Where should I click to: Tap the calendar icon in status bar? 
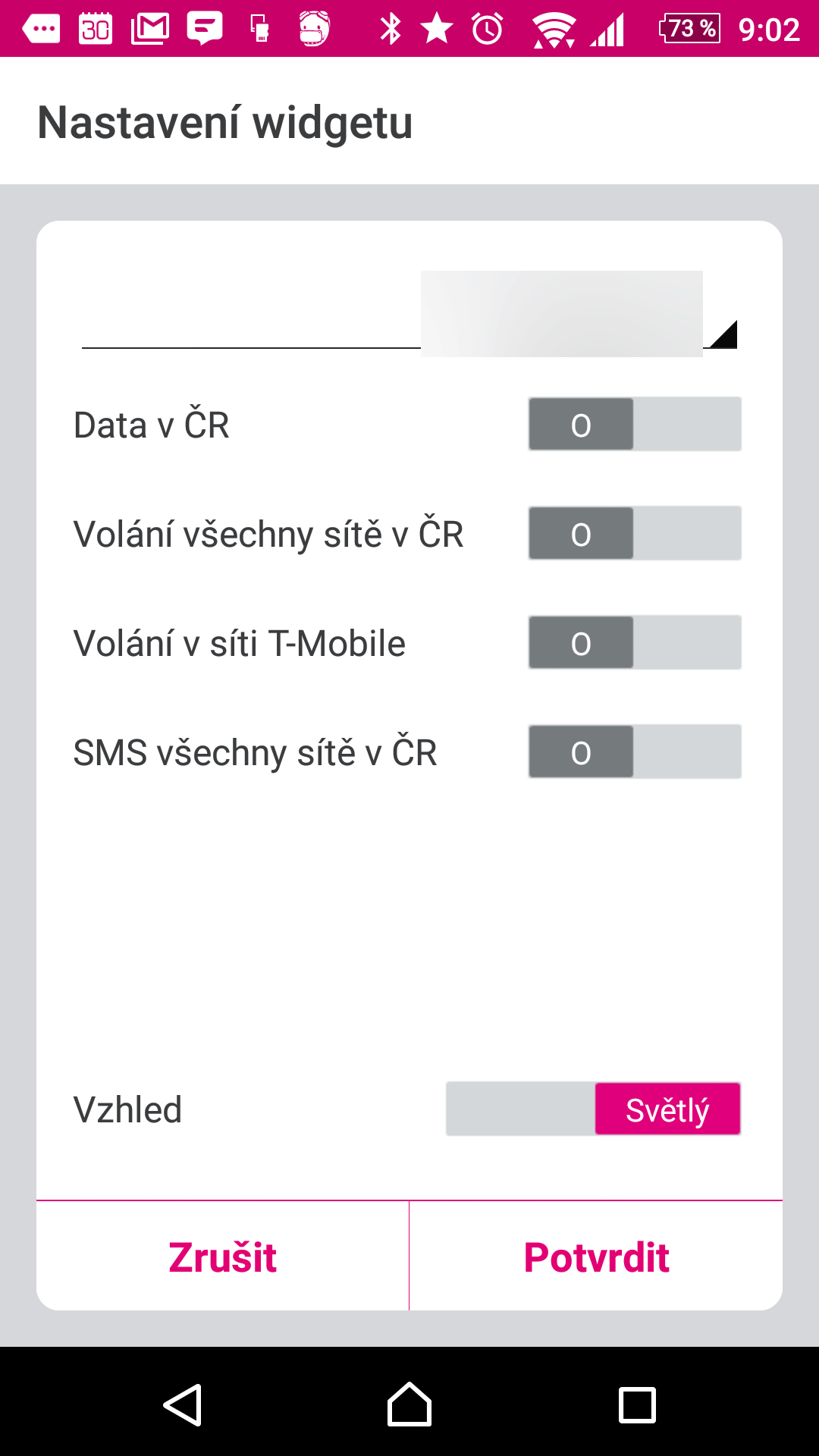click(96, 29)
